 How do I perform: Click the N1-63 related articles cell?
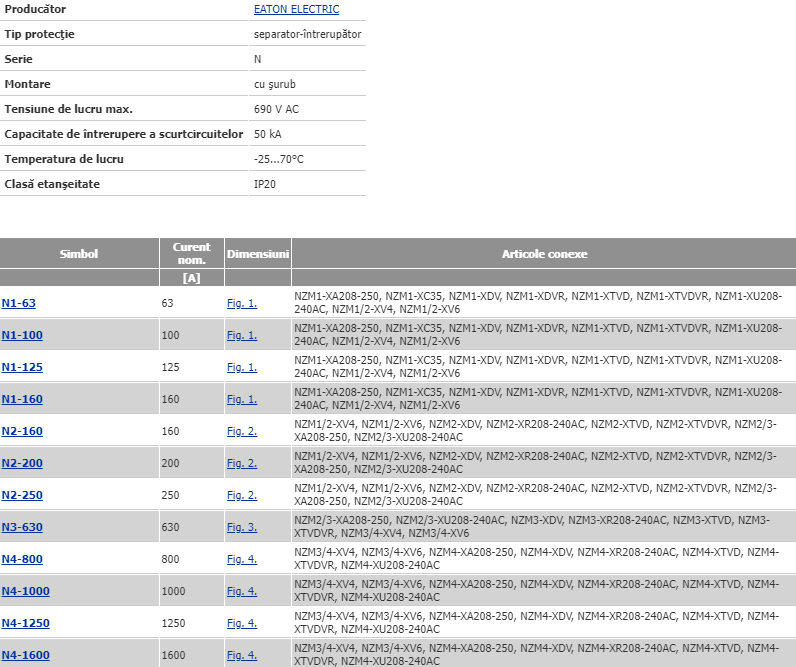544,303
